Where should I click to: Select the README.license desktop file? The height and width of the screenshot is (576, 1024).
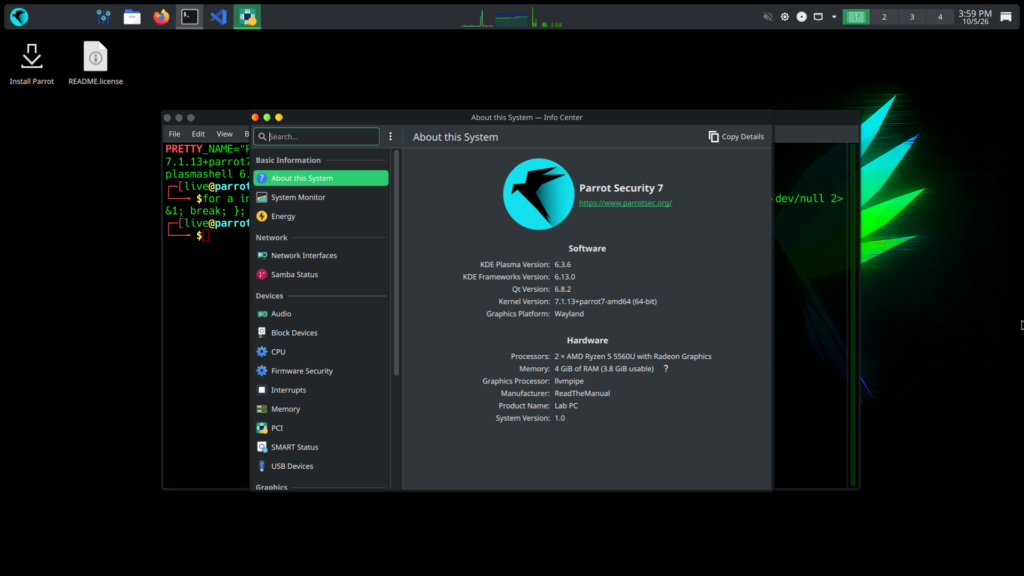[95, 64]
